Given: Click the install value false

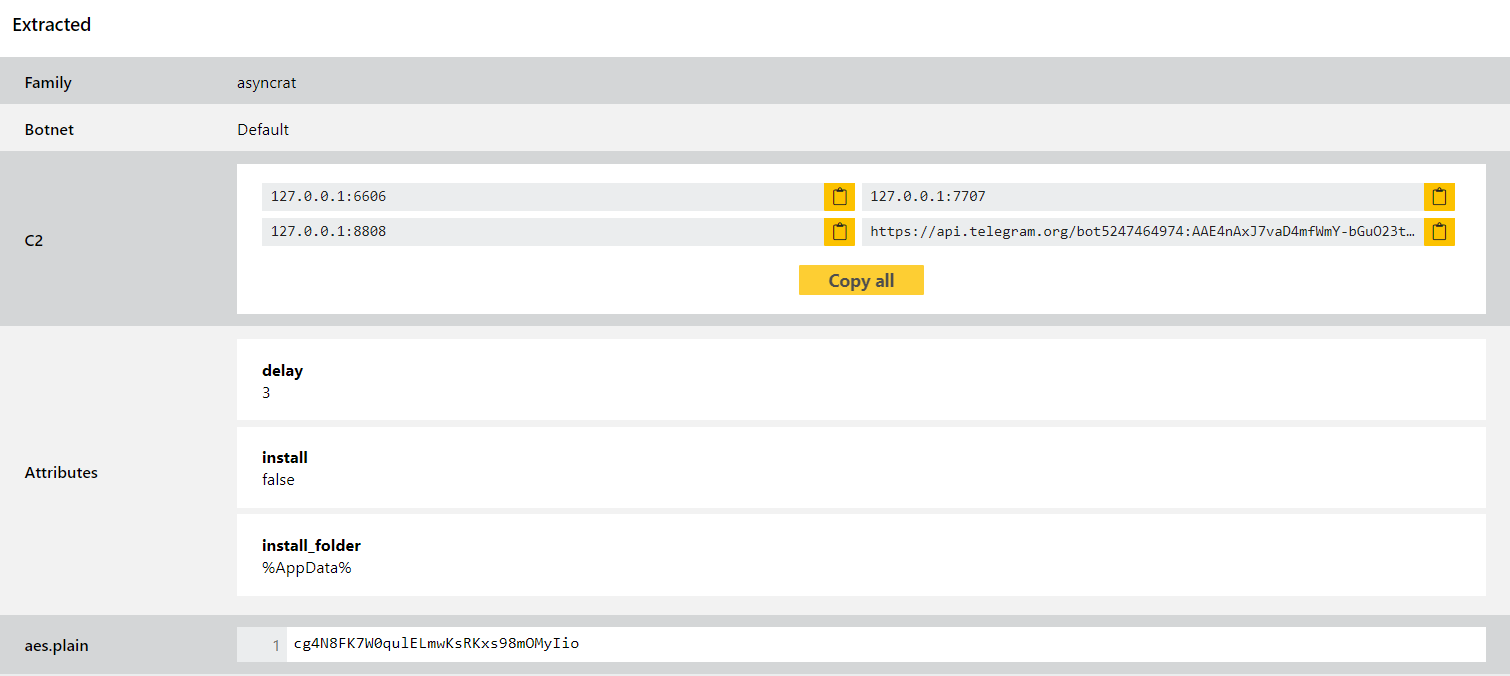Looking at the screenshot, I should click(x=278, y=480).
